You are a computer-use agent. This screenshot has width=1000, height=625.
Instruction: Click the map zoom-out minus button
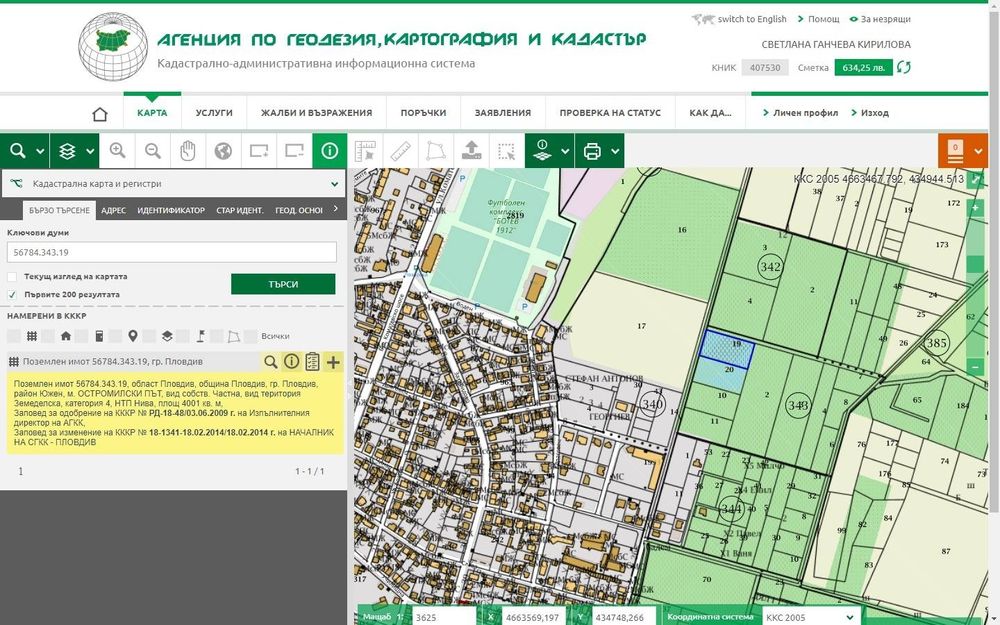click(x=974, y=367)
